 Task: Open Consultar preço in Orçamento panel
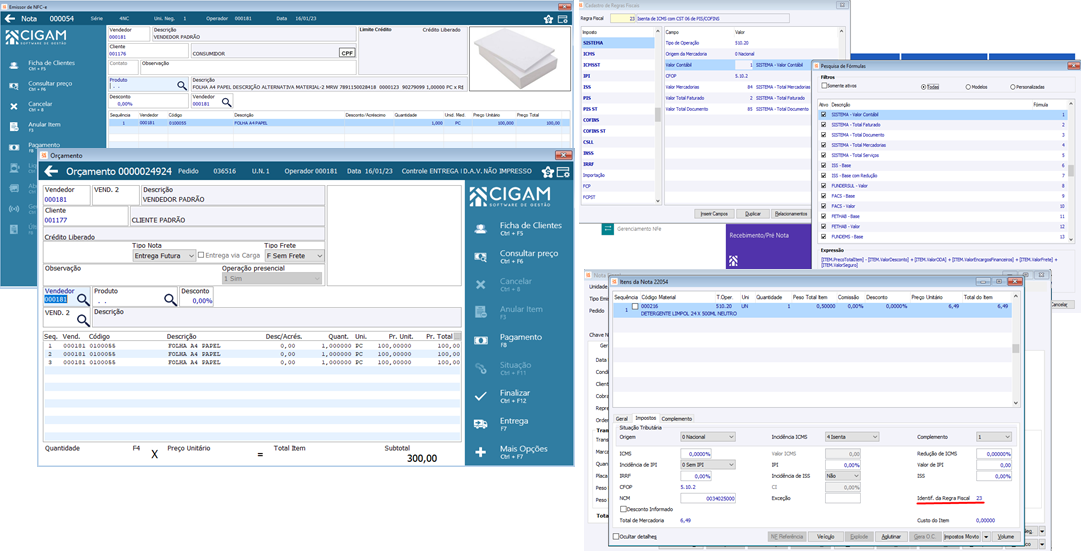pyautogui.click(x=516, y=257)
